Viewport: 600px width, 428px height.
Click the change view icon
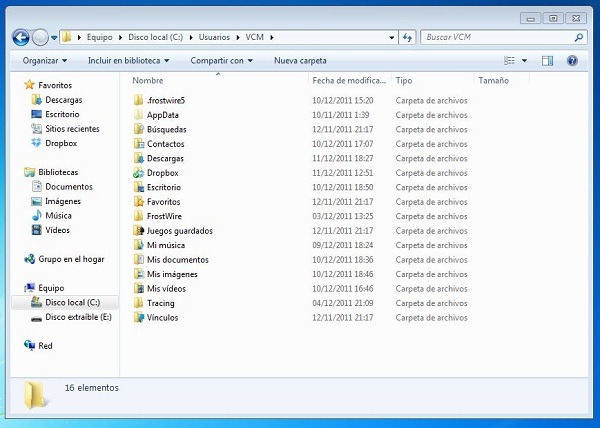(x=509, y=60)
